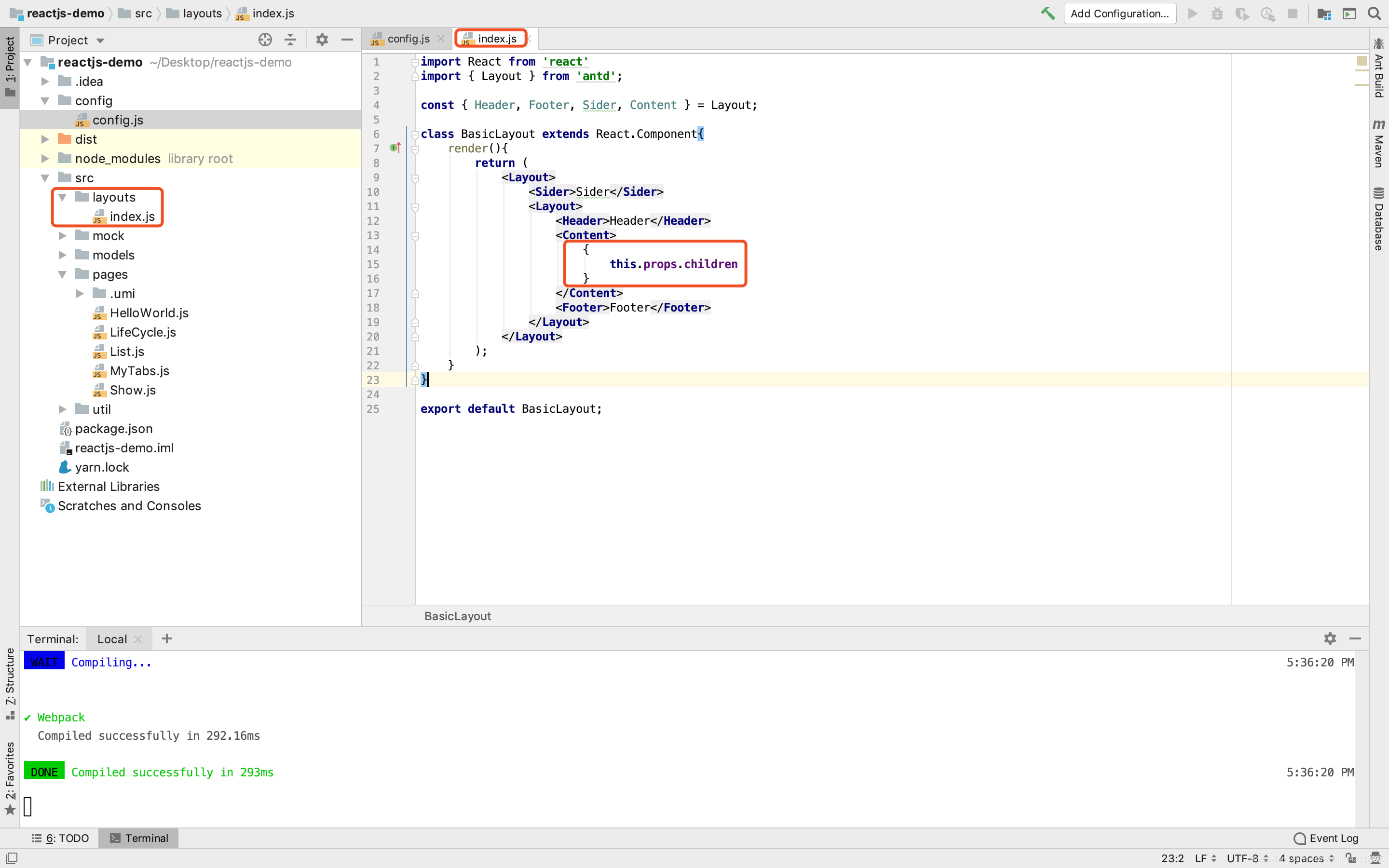The image size is (1389, 868).
Task: Click the Run arrow icon in toolbar
Action: click(x=1192, y=13)
